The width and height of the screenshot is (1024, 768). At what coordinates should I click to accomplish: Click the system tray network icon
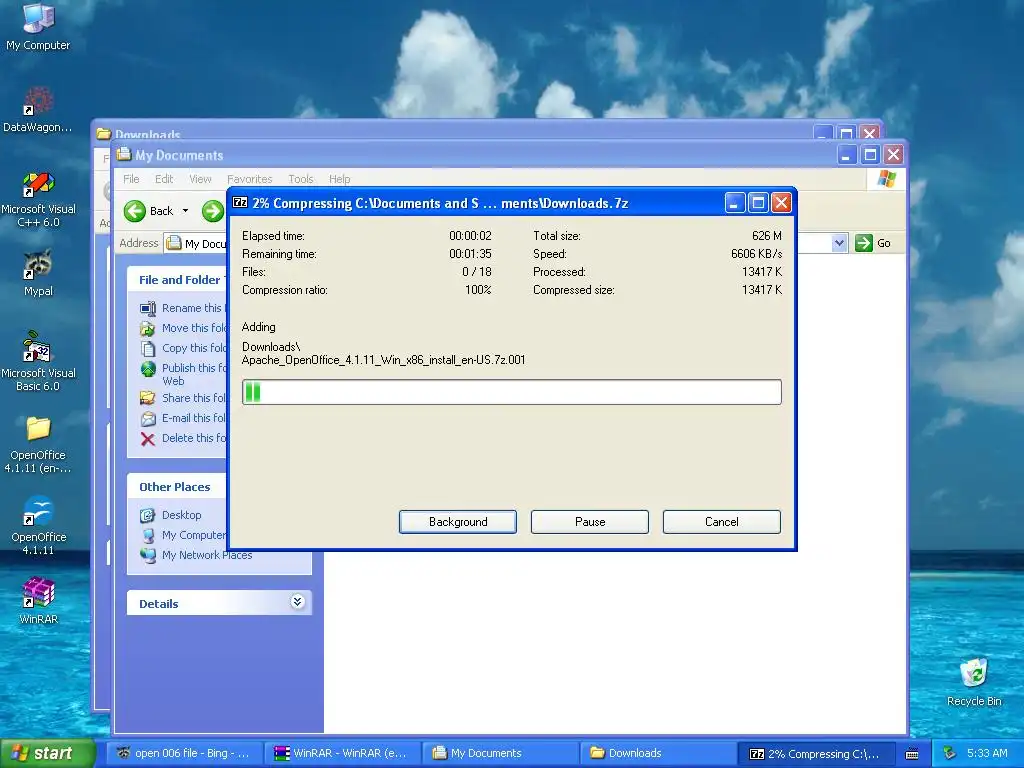pyautogui.click(x=950, y=753)
